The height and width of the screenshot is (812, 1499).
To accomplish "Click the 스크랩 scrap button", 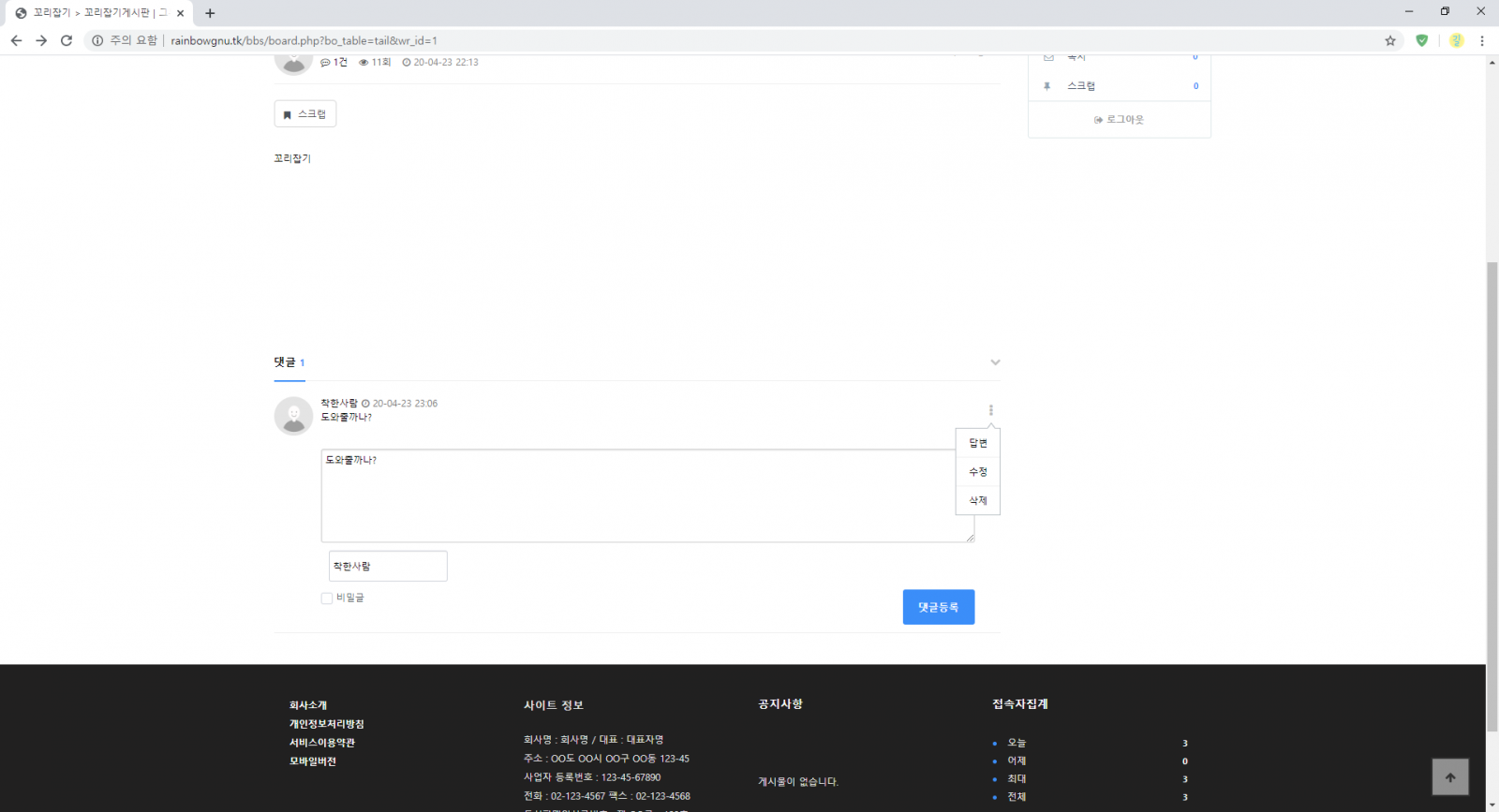I will [304, 114].
